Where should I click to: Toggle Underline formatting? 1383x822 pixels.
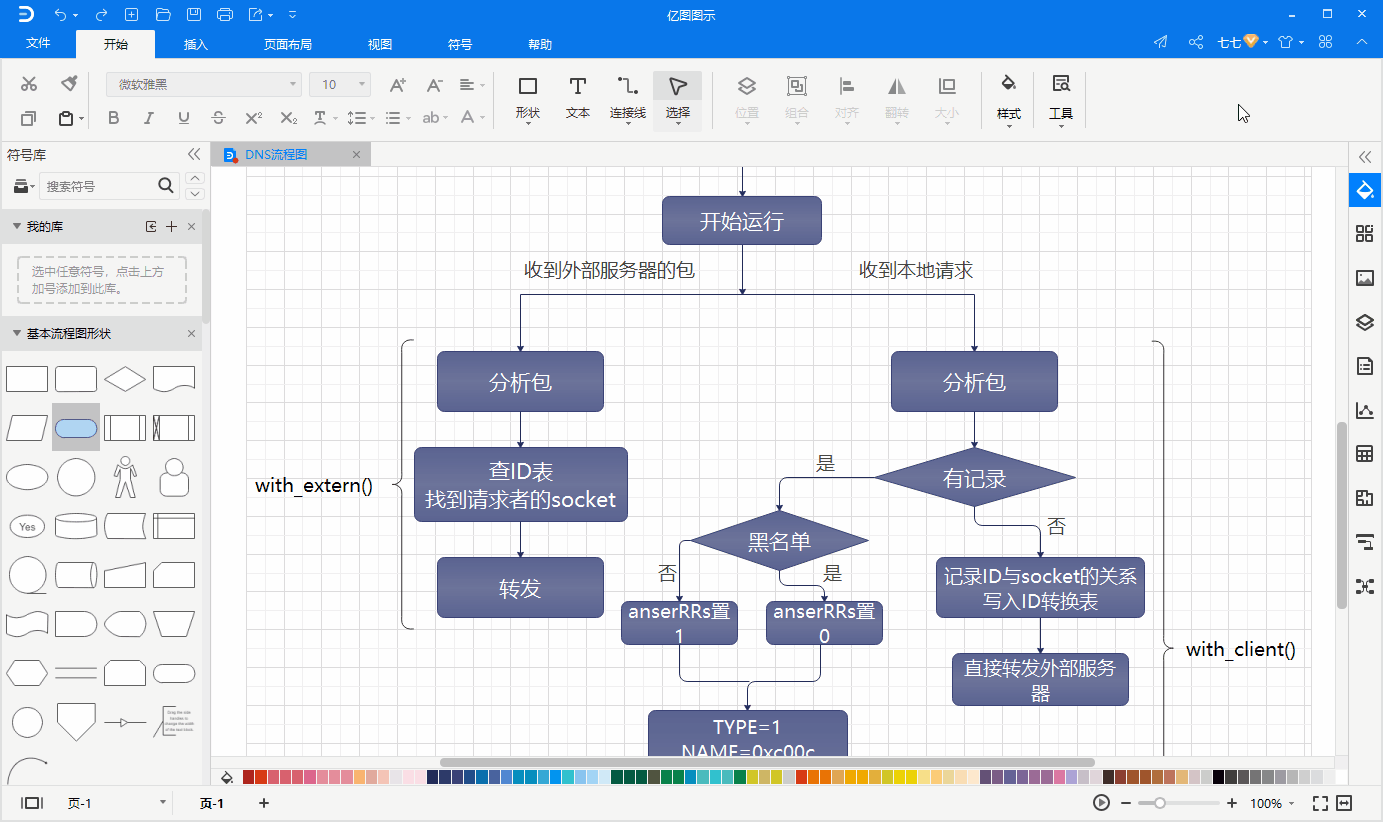[x=183, y=118]
